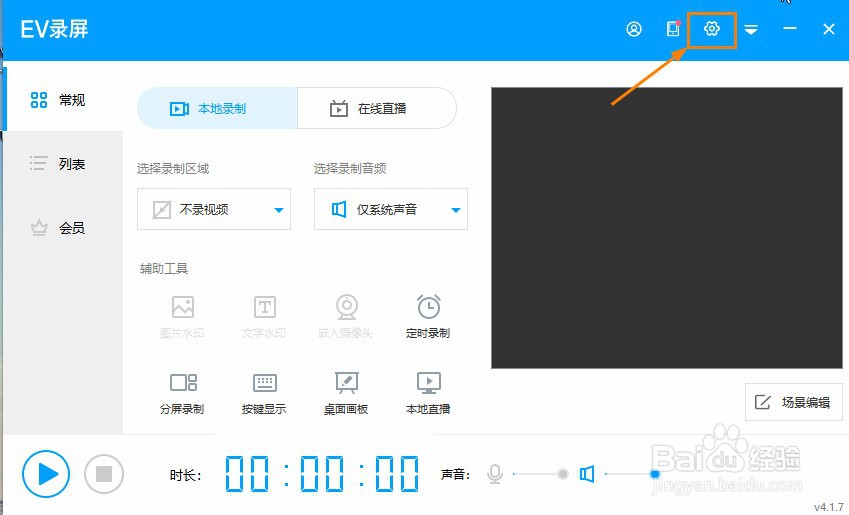Select the 在线直播 mode tab

pyautogui.click(x=377, y=108)
